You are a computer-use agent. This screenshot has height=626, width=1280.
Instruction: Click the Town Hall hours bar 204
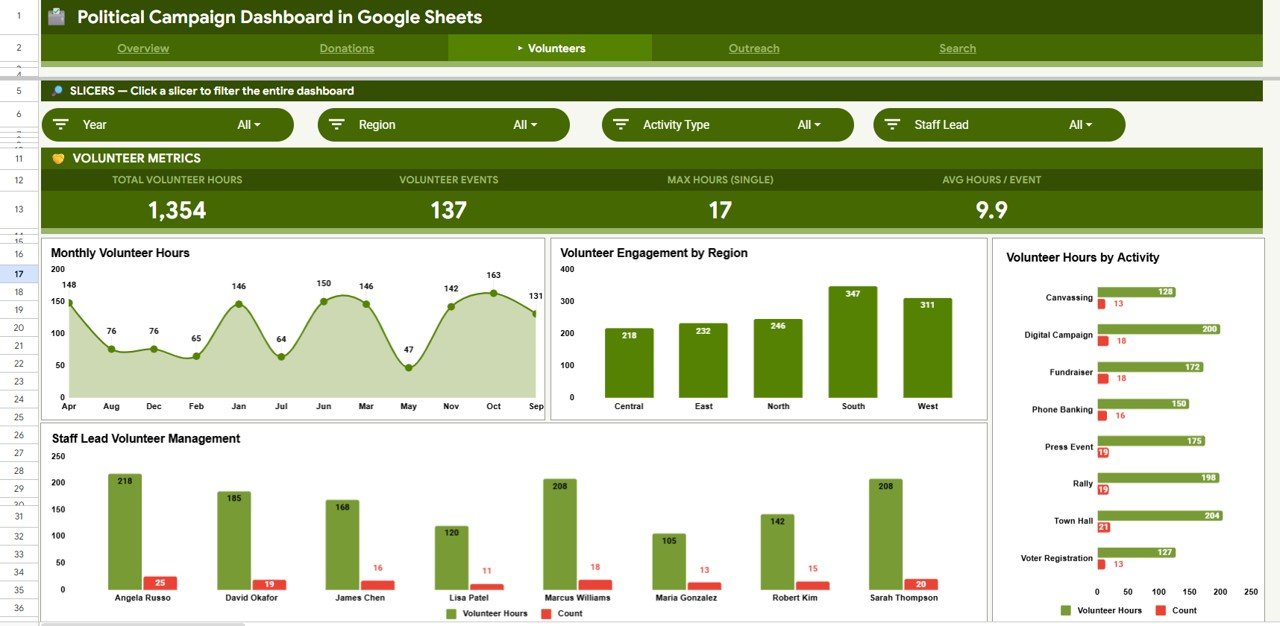1160,516
